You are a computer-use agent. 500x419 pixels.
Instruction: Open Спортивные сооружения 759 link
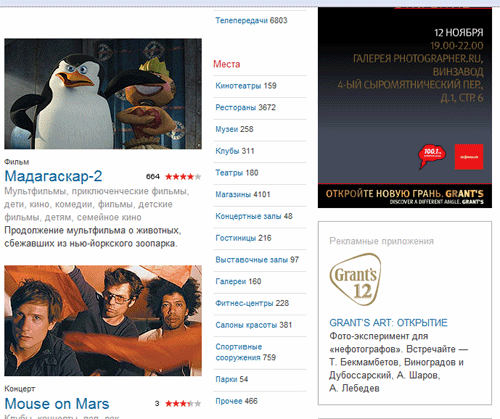[x=246, y=352]
